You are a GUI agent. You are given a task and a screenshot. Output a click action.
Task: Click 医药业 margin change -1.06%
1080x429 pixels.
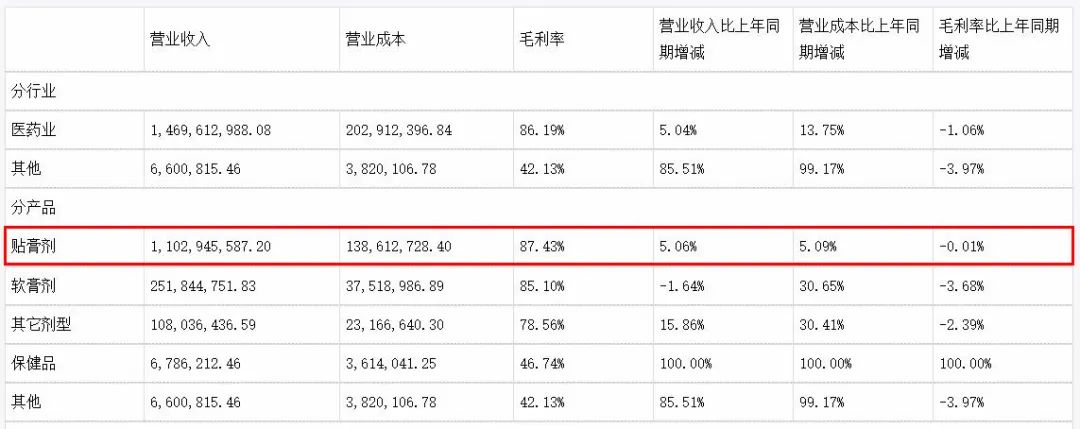(x=961, y=130)
